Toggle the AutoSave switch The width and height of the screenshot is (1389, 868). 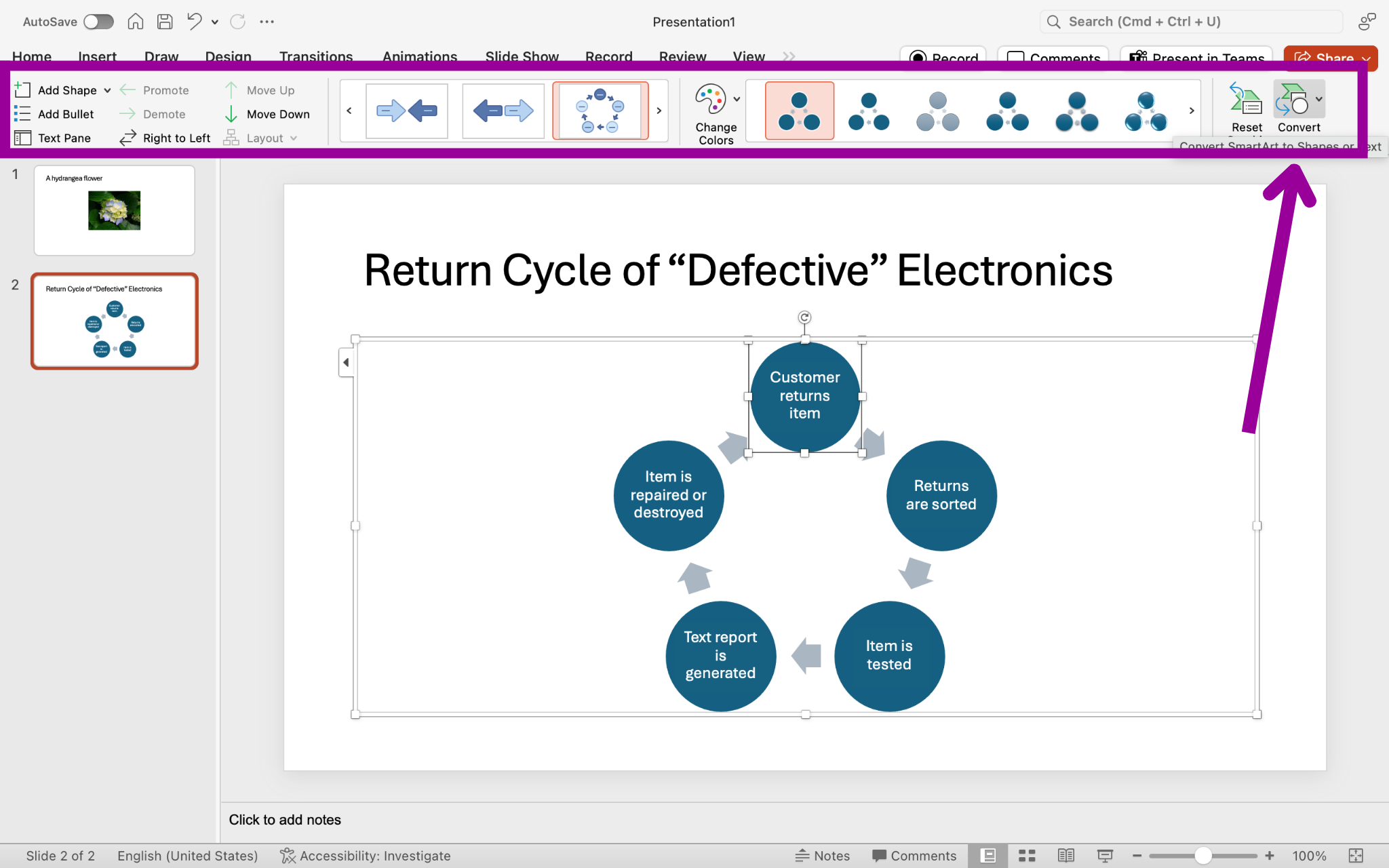98,22
